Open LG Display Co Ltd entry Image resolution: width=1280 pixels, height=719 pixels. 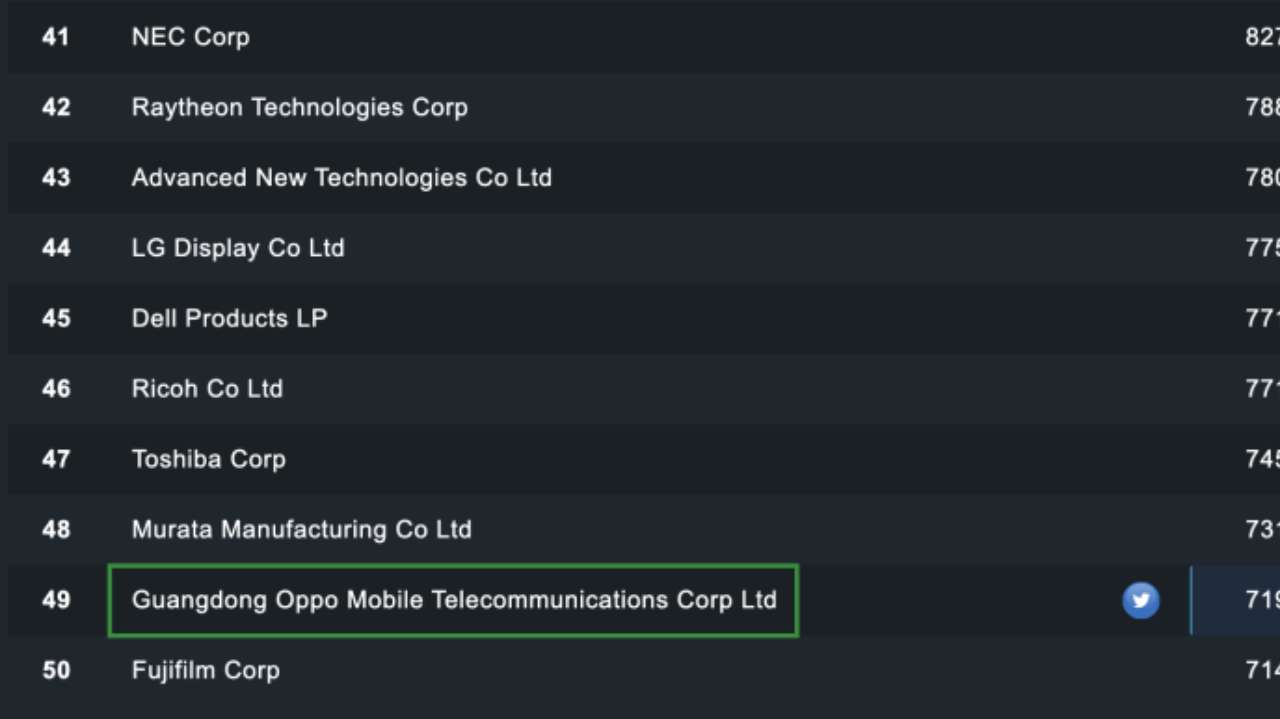pyautogui.click(x=238, y=248)
